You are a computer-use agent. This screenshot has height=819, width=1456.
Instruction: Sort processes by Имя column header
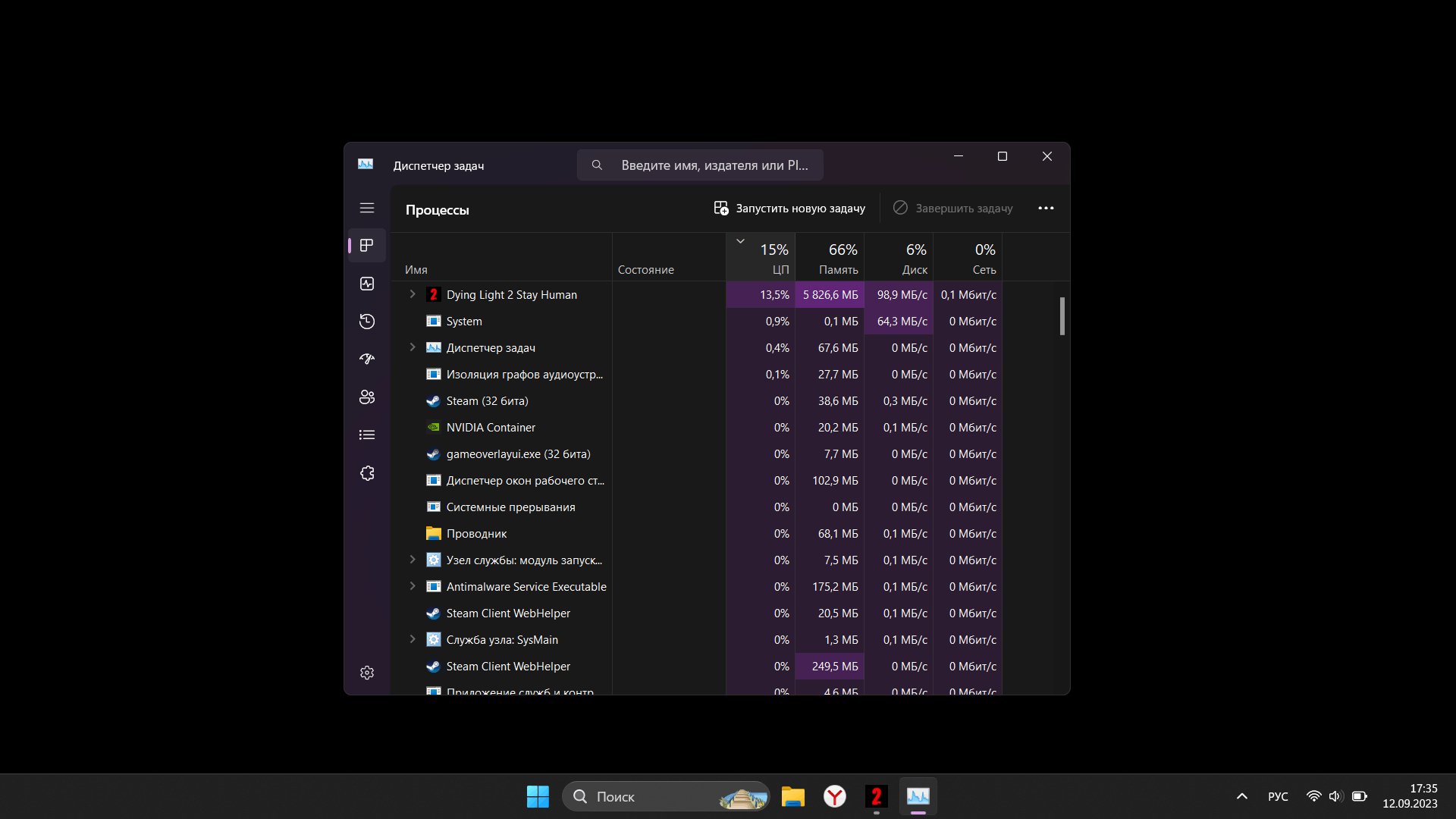[501, 257]
